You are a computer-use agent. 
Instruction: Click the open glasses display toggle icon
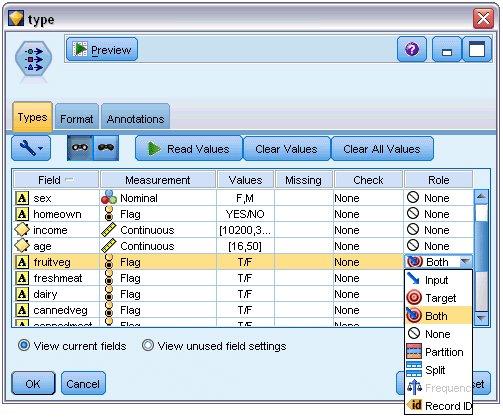tap(80, 148)
